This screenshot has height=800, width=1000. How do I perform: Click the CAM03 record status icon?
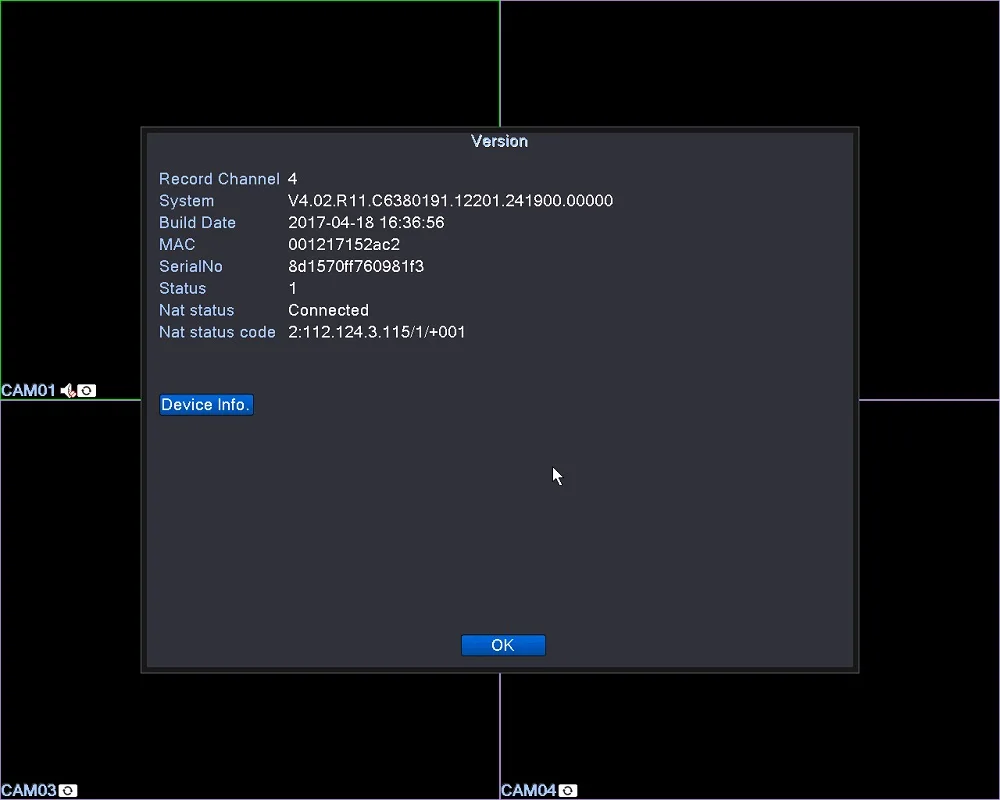click(x=68, y=790)
